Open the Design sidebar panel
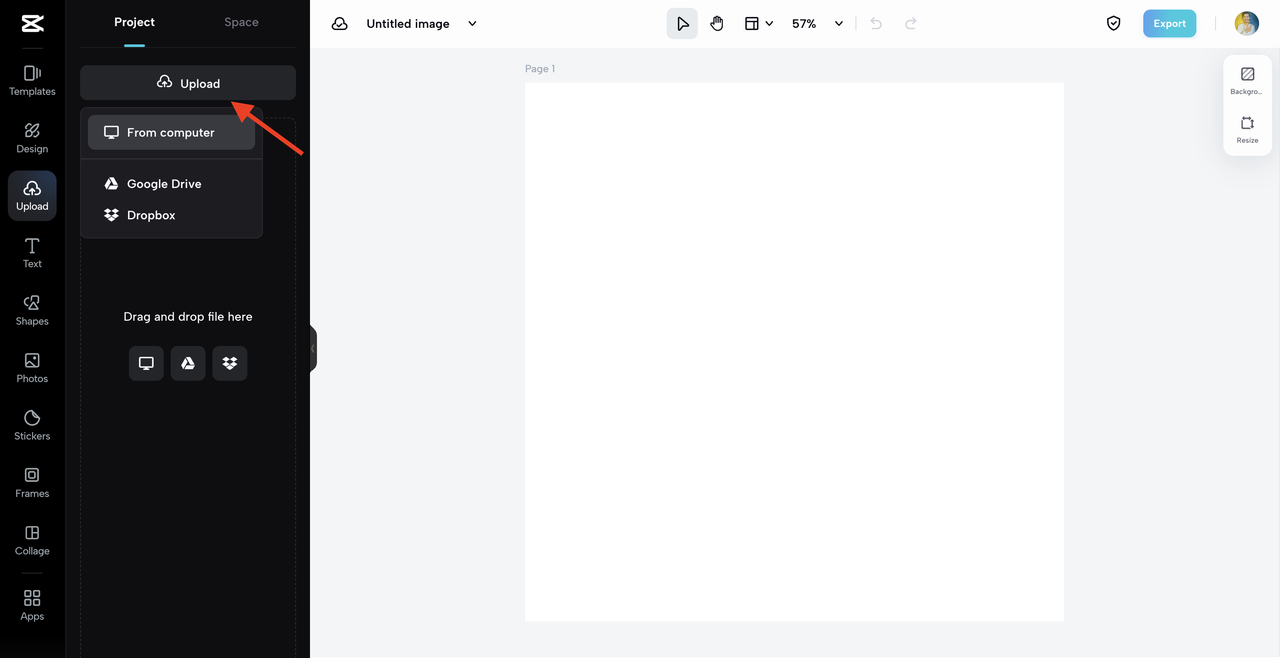The height and width of the screenshot is (658, 1280). pos(32,138)
